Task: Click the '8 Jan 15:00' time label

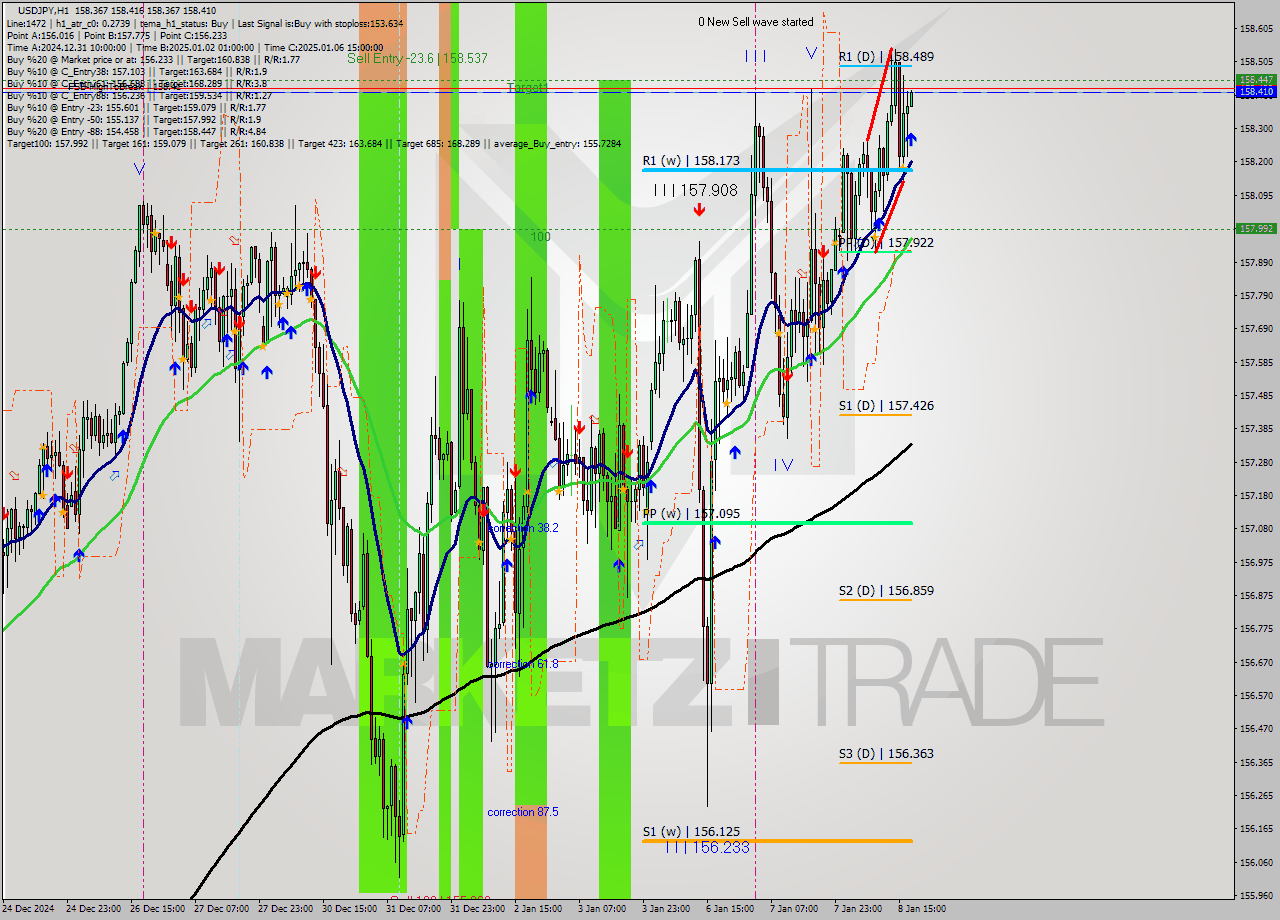Action: [923, 909]
